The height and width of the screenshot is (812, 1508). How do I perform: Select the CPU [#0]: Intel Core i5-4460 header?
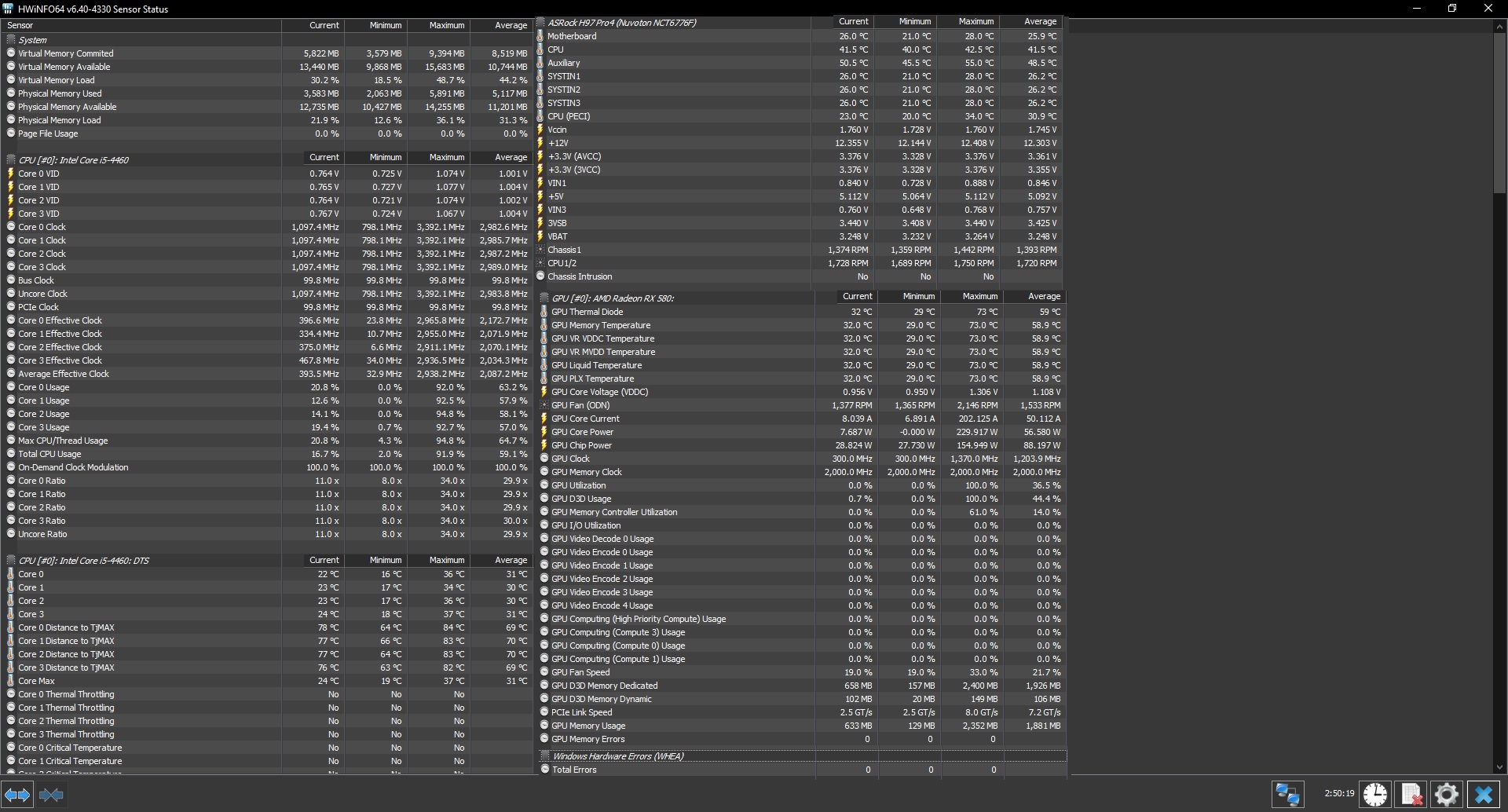tap(267, 159)
